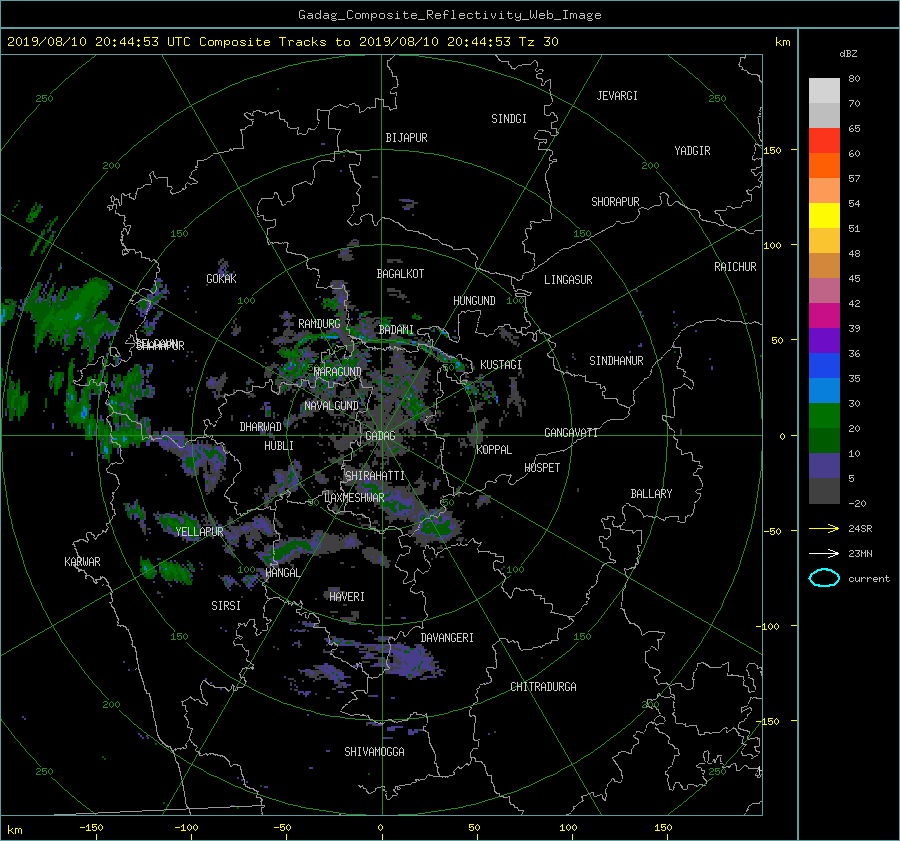Click the SIRSI city label
This screenshot has height=841, width=900.
[x=226, y=606]
